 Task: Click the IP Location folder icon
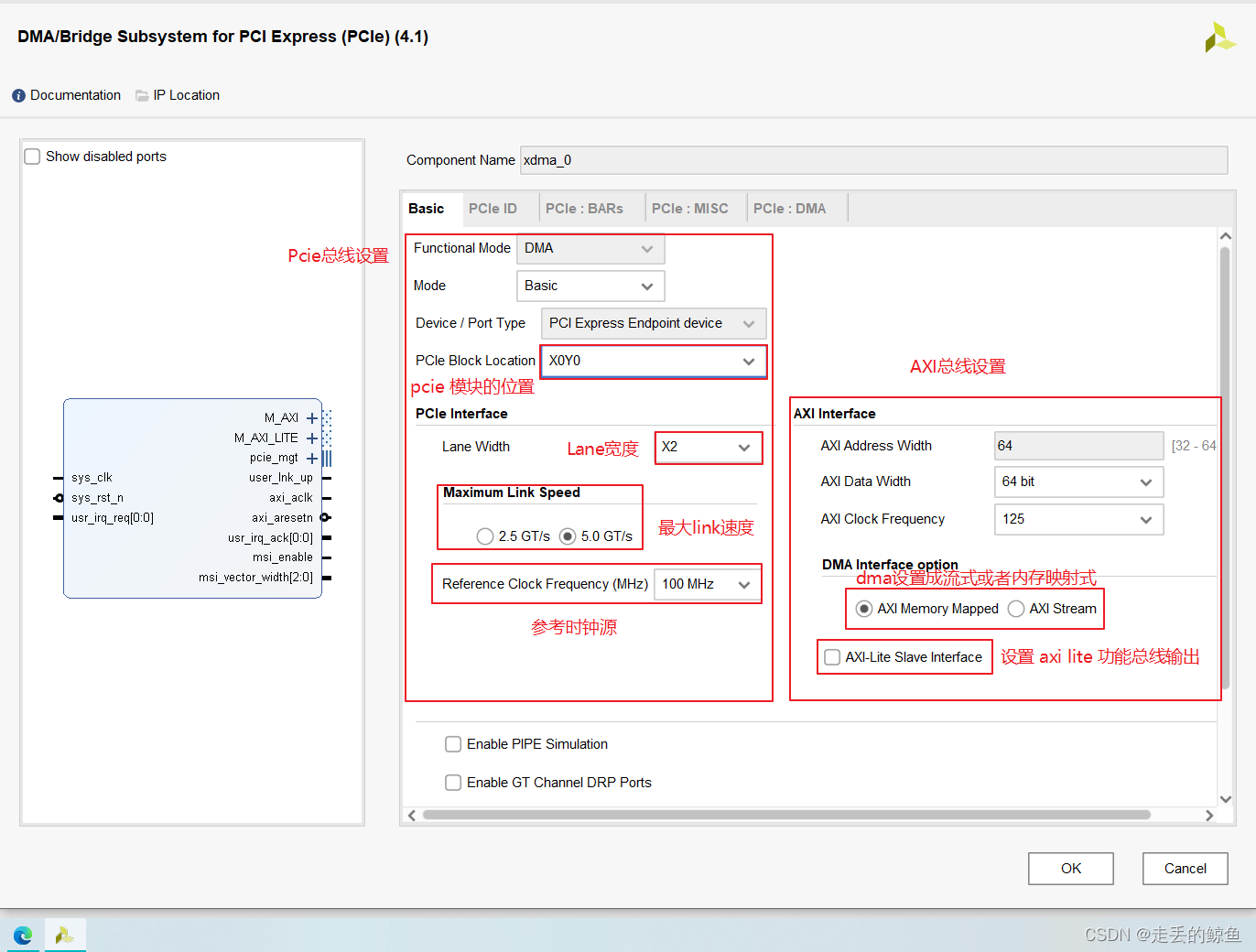pos(142,95)
